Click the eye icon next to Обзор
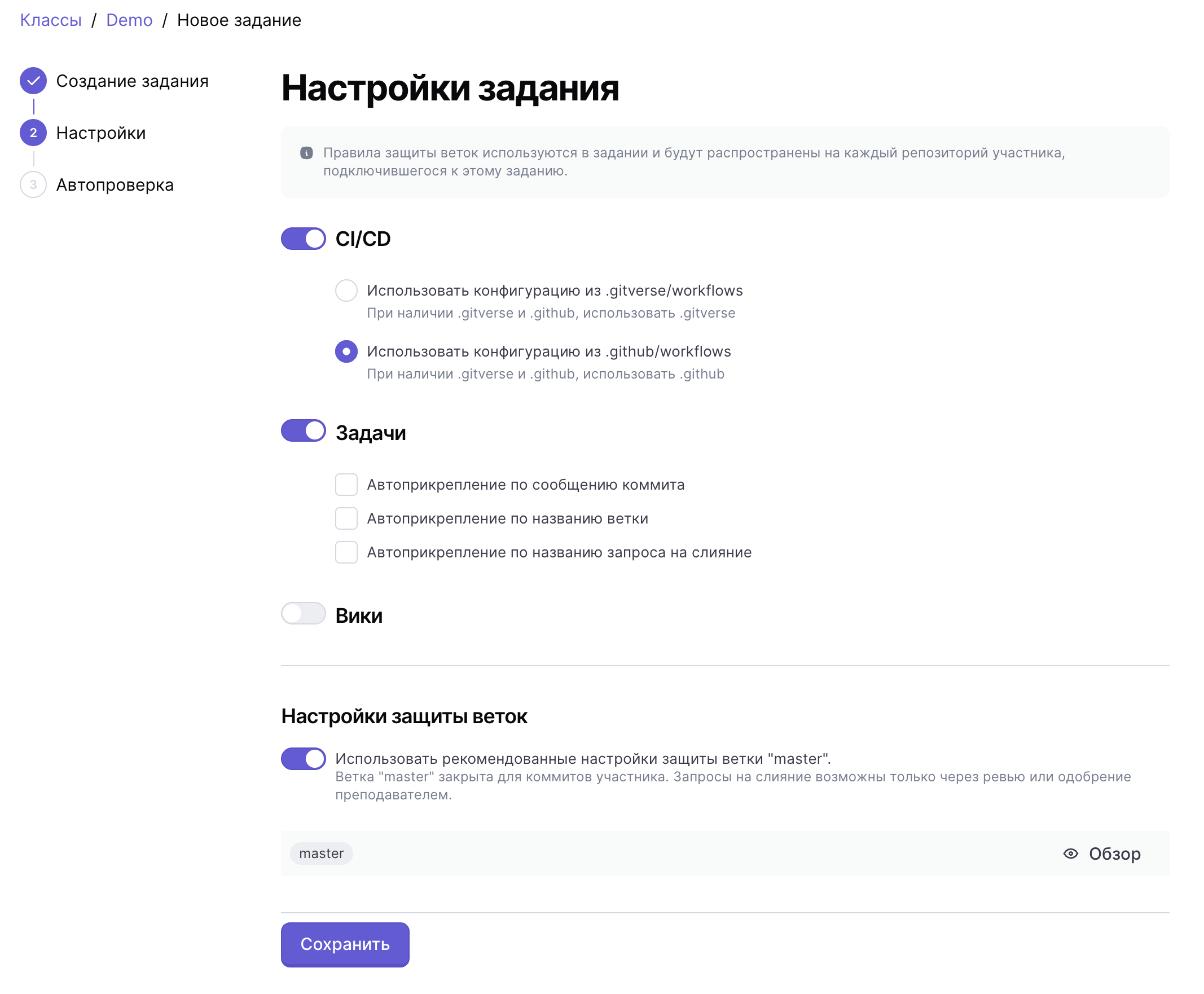1204x994 pixels. pos(1070,854)
